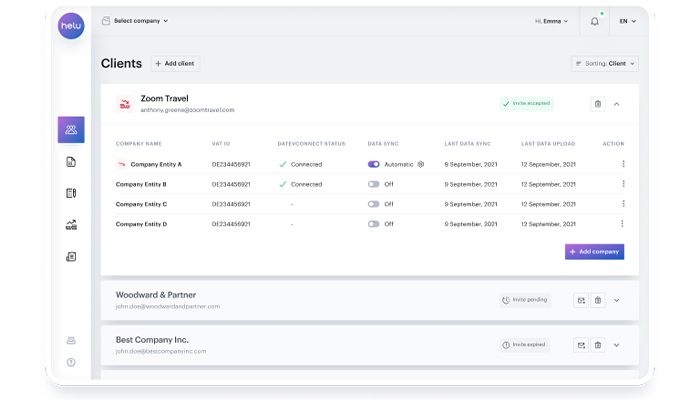This screenshot has width=700, height=400.
Task: Resend invite email to Woodward & Partner
Action: click(x=580, y=300)
